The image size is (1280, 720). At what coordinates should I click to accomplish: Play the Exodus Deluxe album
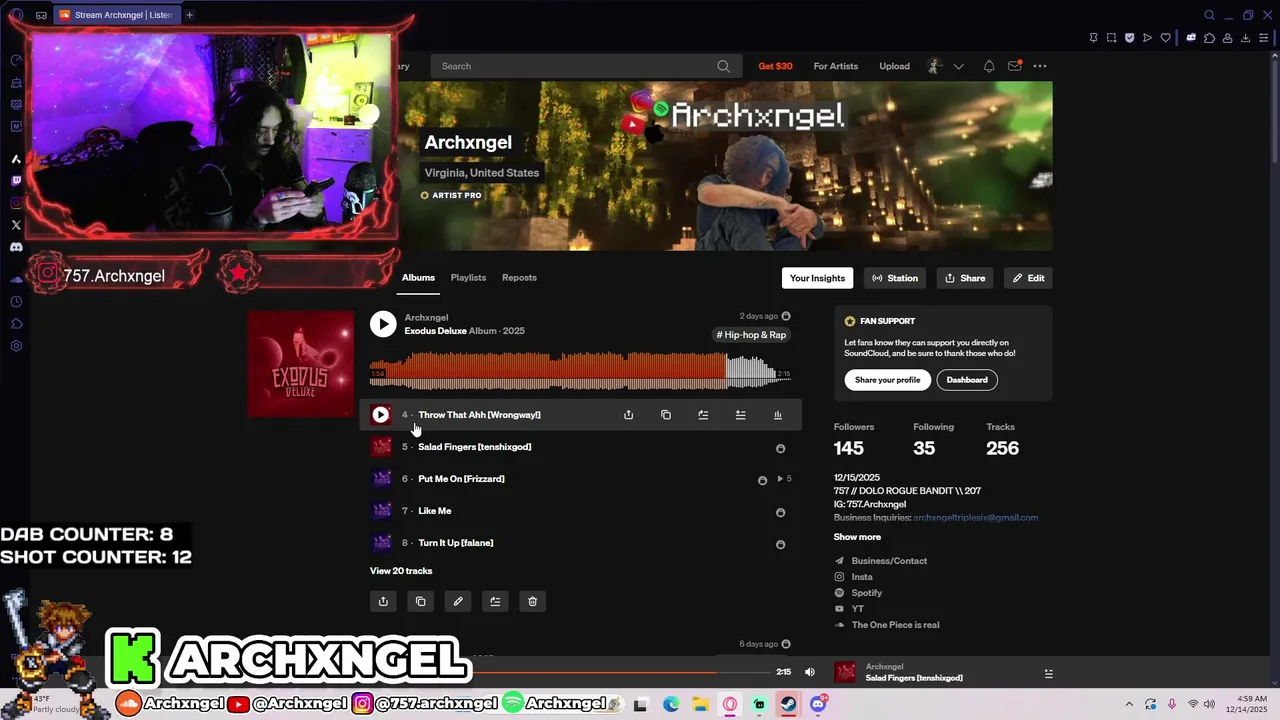point(383,323)
